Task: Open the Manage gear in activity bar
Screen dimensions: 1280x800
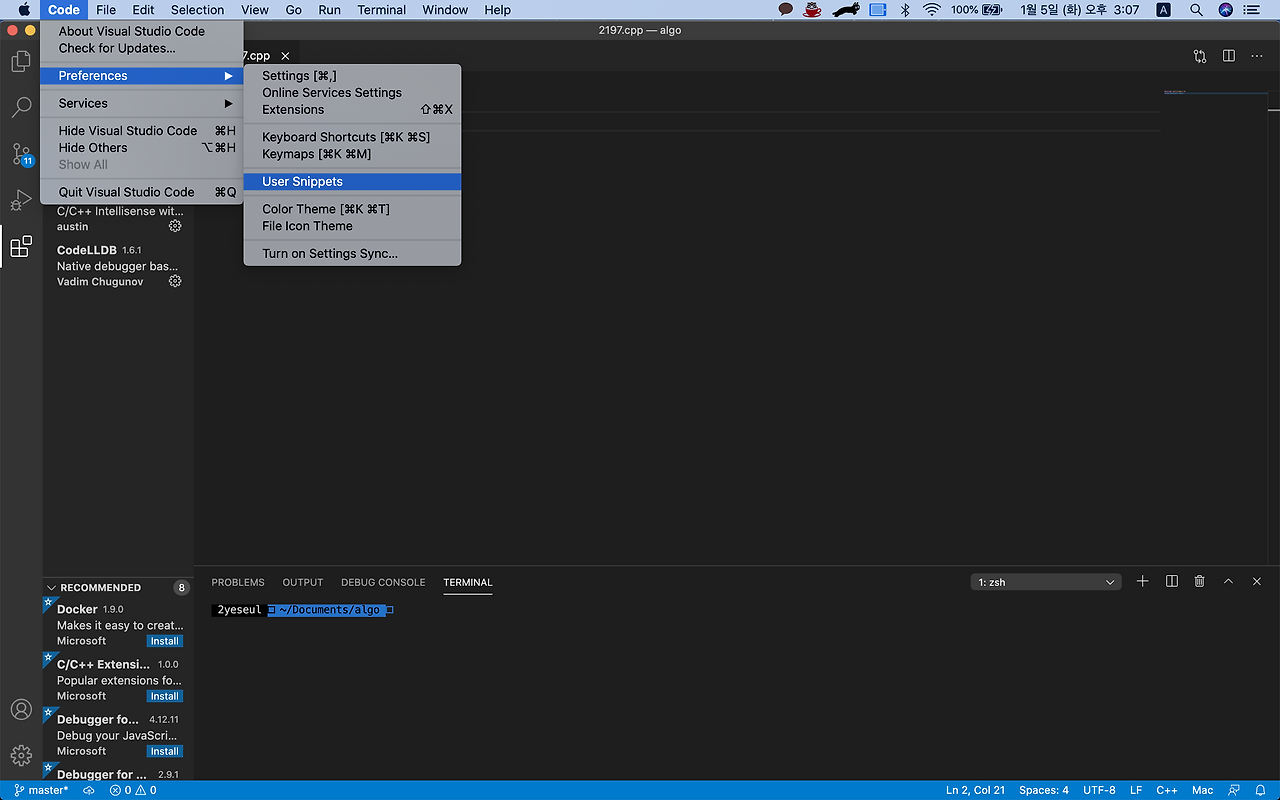Action: click(x=21, y=755)
